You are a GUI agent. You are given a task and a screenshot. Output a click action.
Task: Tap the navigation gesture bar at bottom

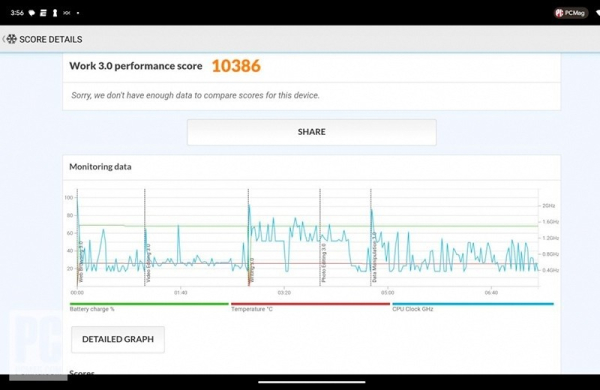pos(311,382)
